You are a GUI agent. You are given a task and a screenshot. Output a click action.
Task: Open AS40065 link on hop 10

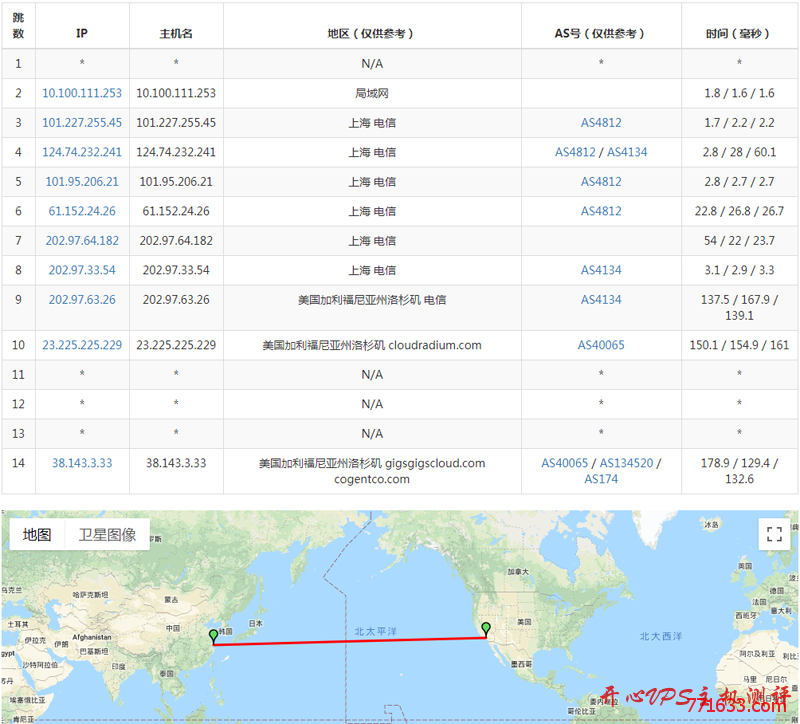pos(603,344)
